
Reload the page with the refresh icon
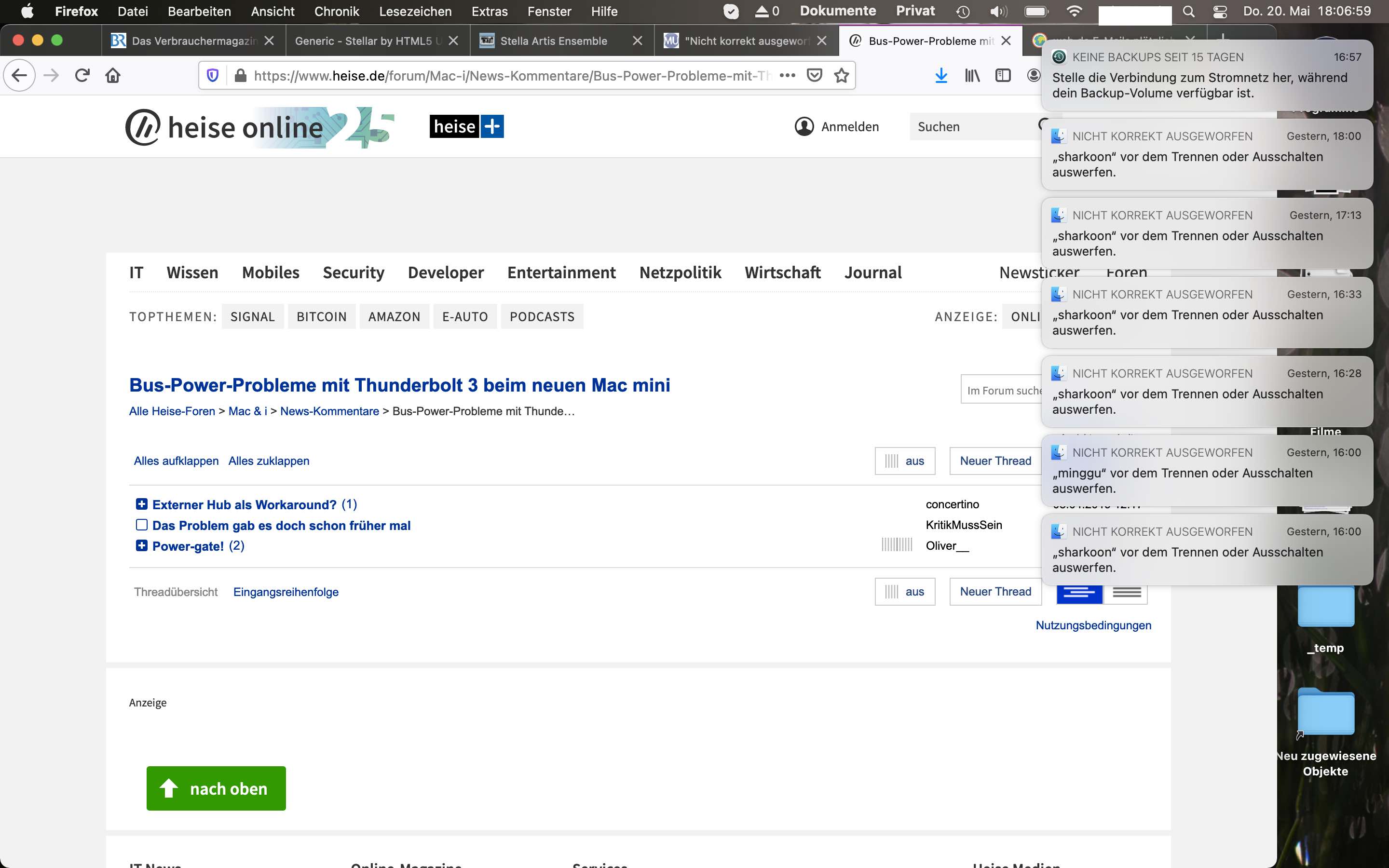[x=82, y=75]
